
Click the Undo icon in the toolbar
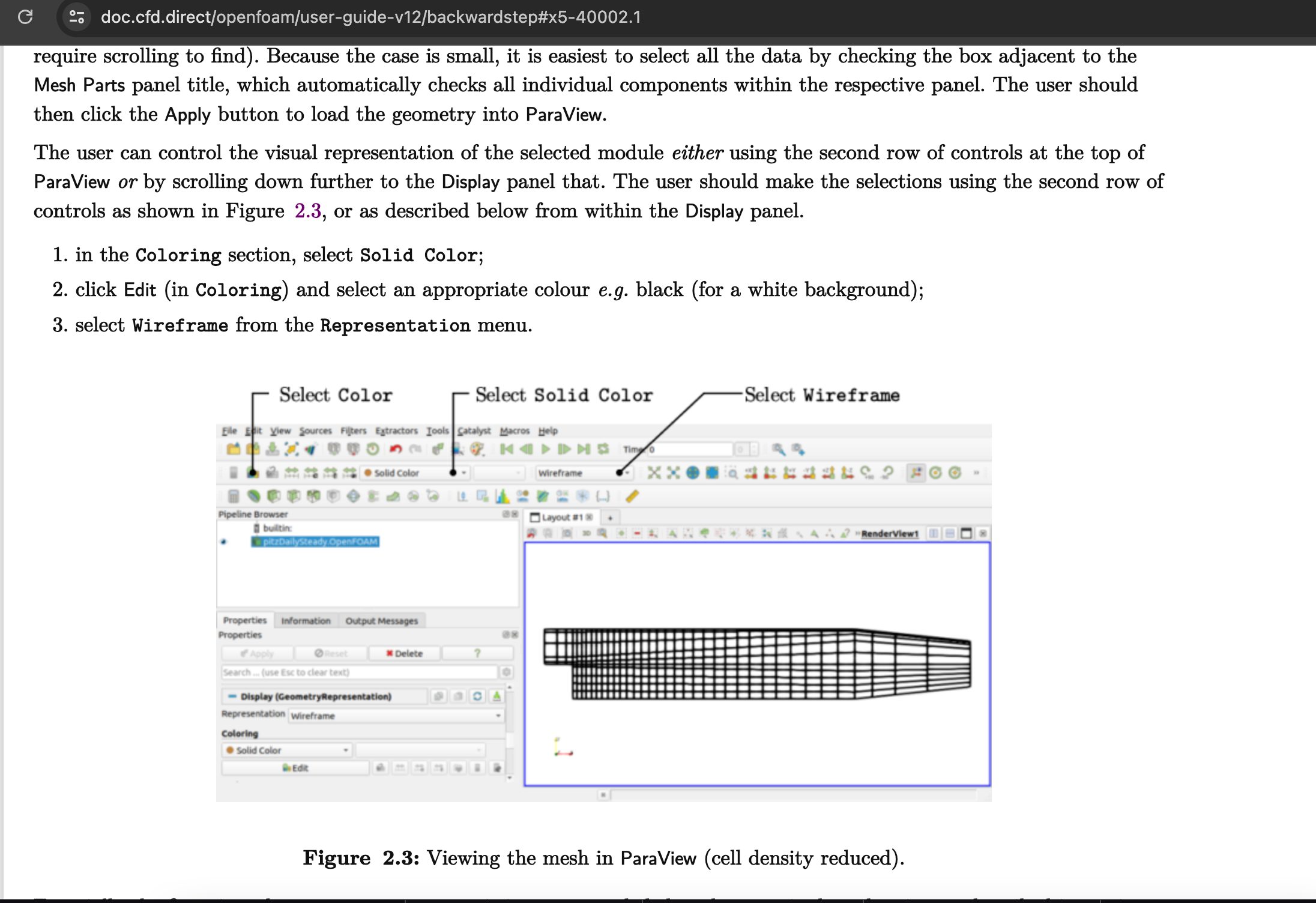(396, 449)
